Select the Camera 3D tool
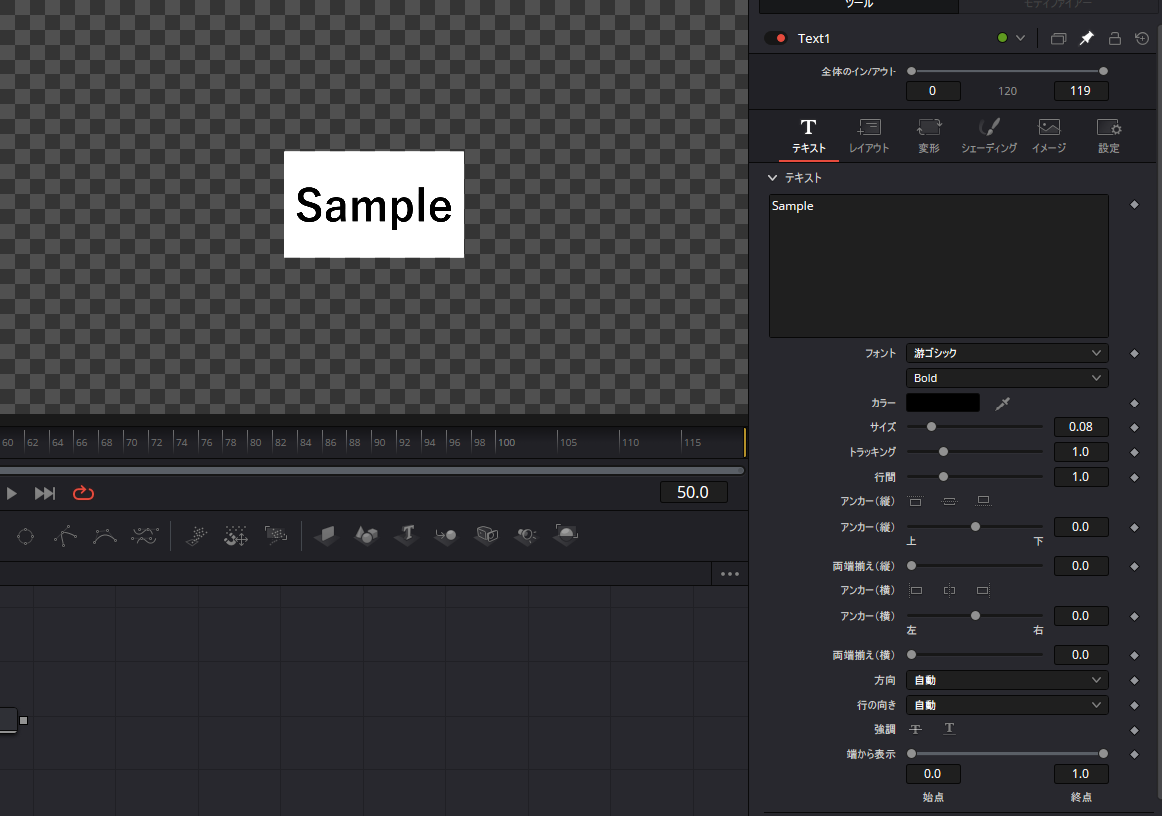This screenshot has width=1162, height=816. [x=486, y=536]
